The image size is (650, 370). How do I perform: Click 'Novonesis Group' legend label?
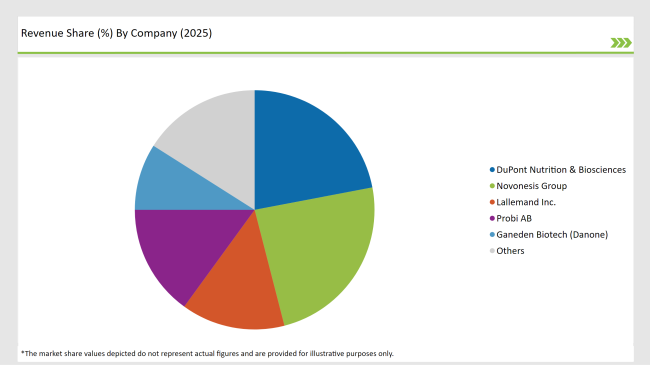531,186
